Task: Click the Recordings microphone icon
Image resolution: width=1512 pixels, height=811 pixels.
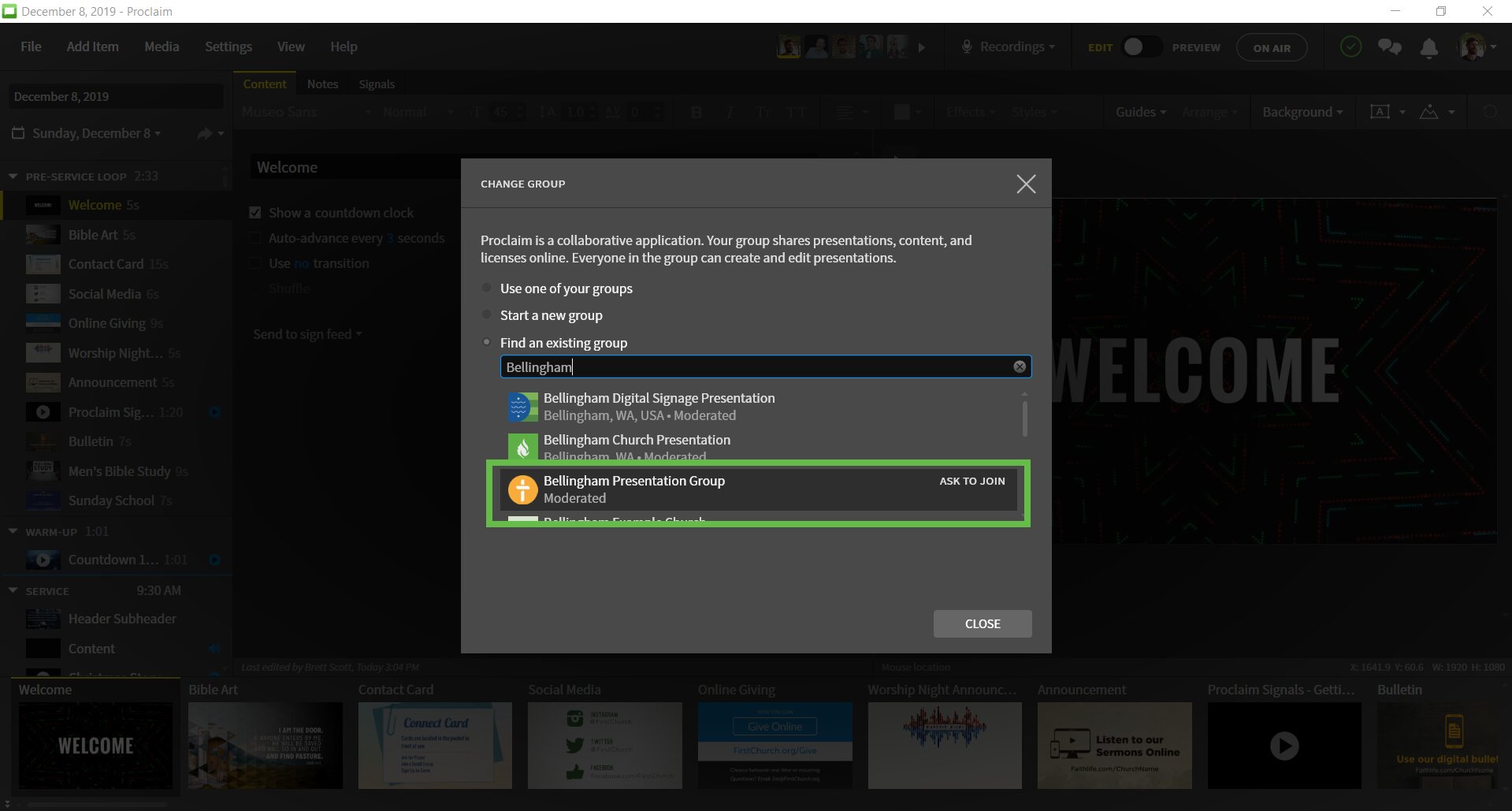Action: [966, 47]
